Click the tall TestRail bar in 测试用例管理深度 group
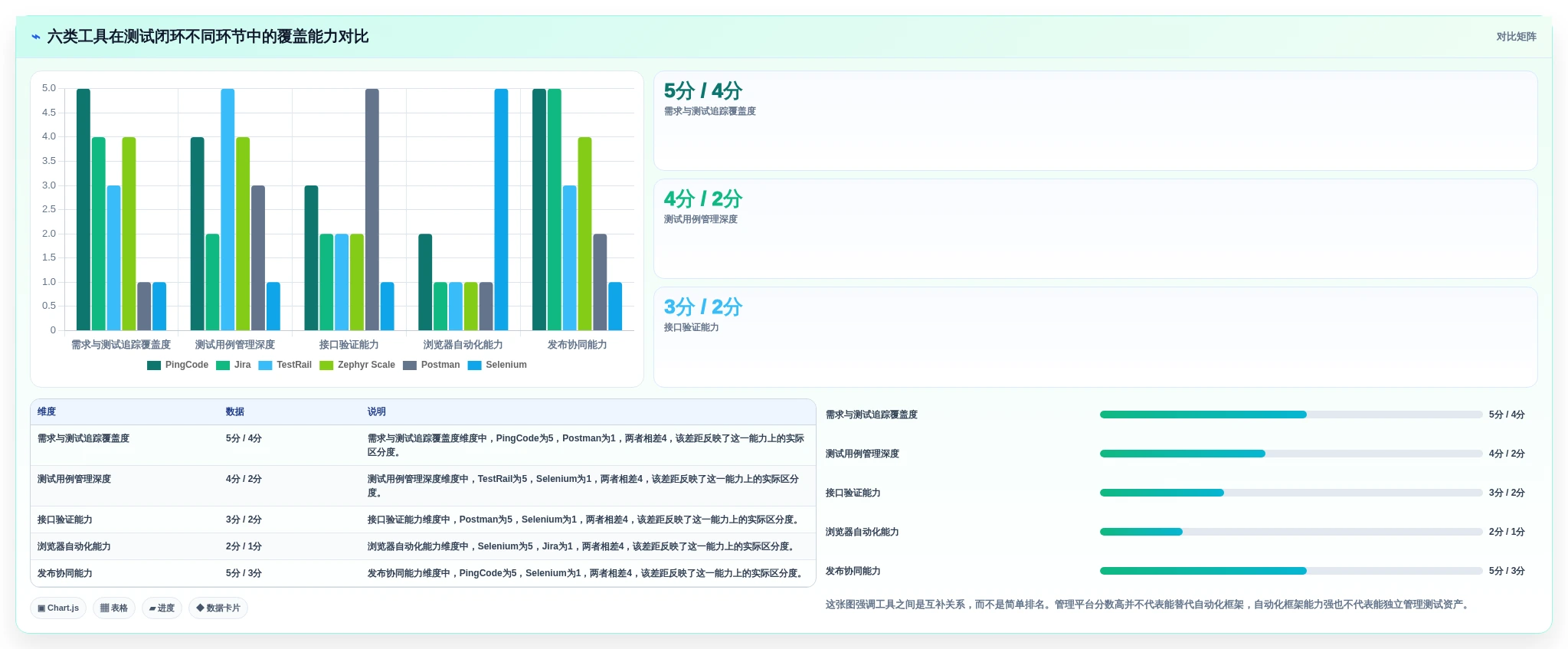 tap(228, 210)
